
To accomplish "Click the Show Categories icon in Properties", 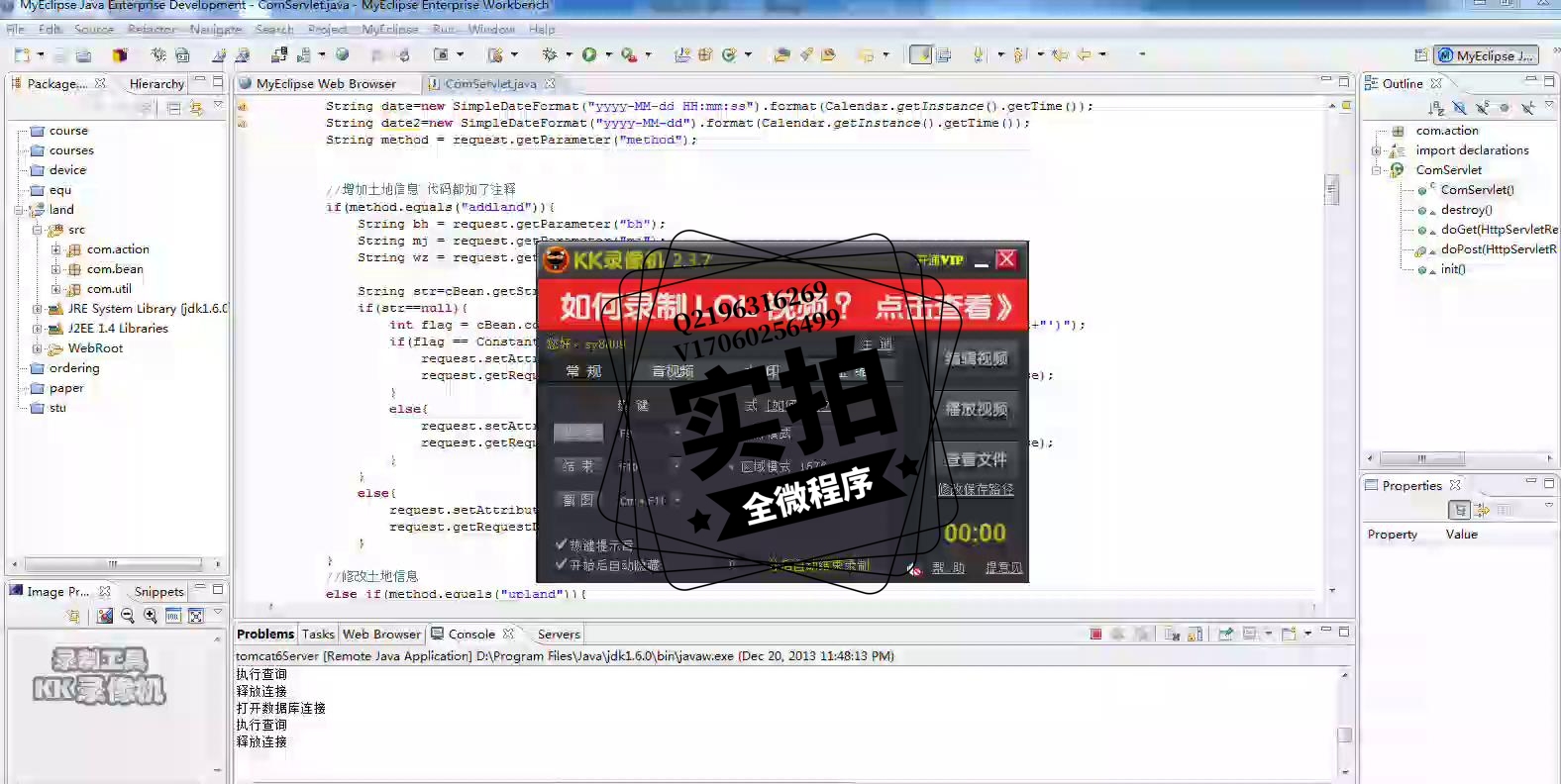I will (x=1459, y=510).
